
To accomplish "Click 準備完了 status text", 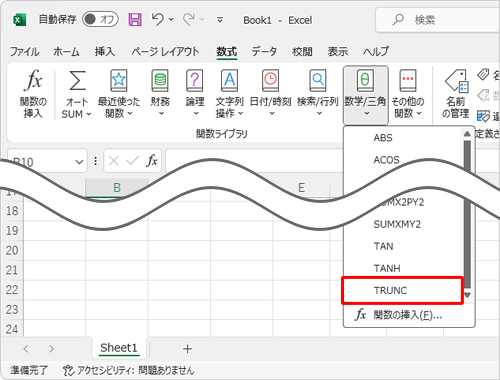I will [x=29, y=370].
